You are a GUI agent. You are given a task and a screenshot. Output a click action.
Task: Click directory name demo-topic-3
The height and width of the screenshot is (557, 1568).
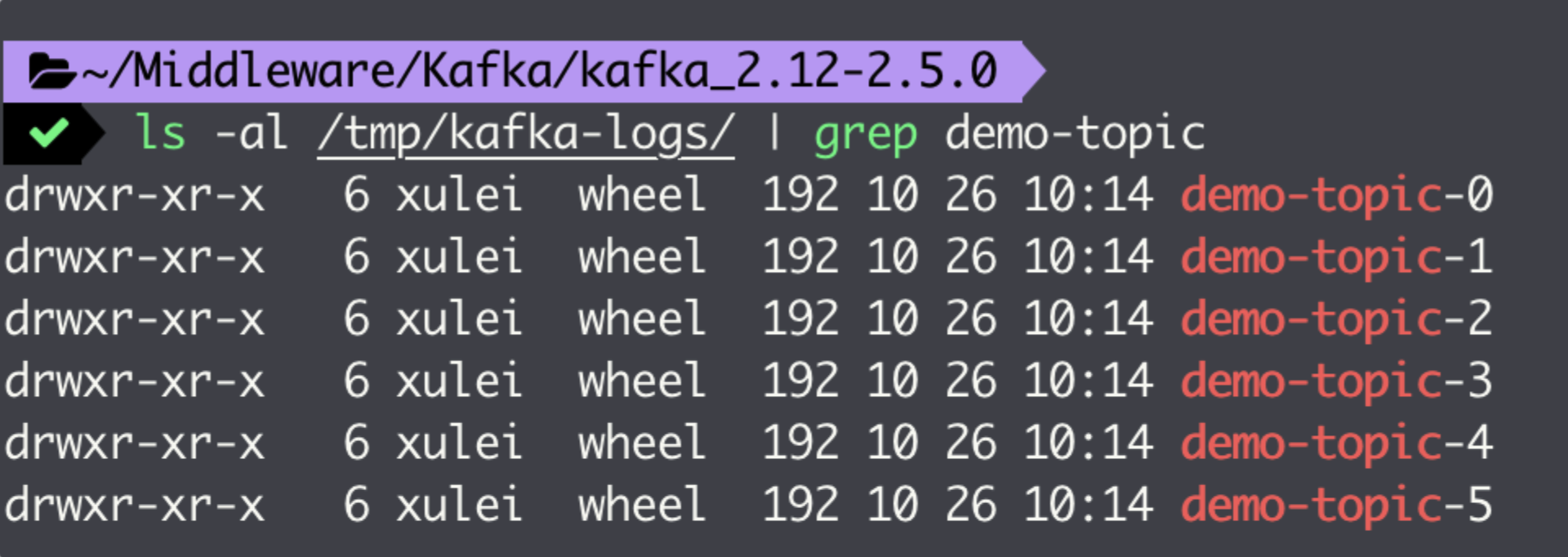coord(1337,381)
